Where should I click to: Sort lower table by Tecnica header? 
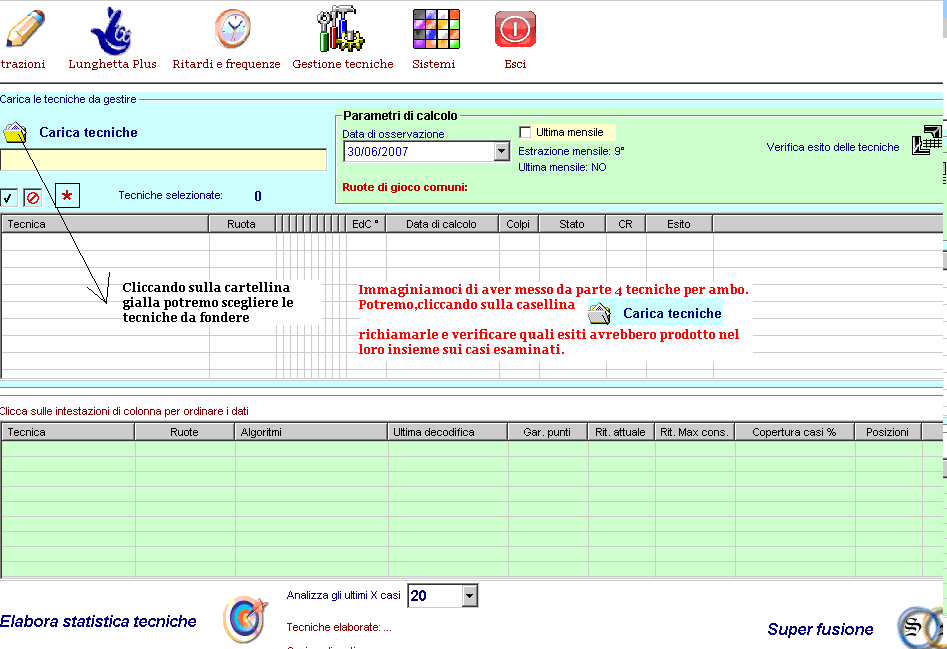tap(68, 432)
